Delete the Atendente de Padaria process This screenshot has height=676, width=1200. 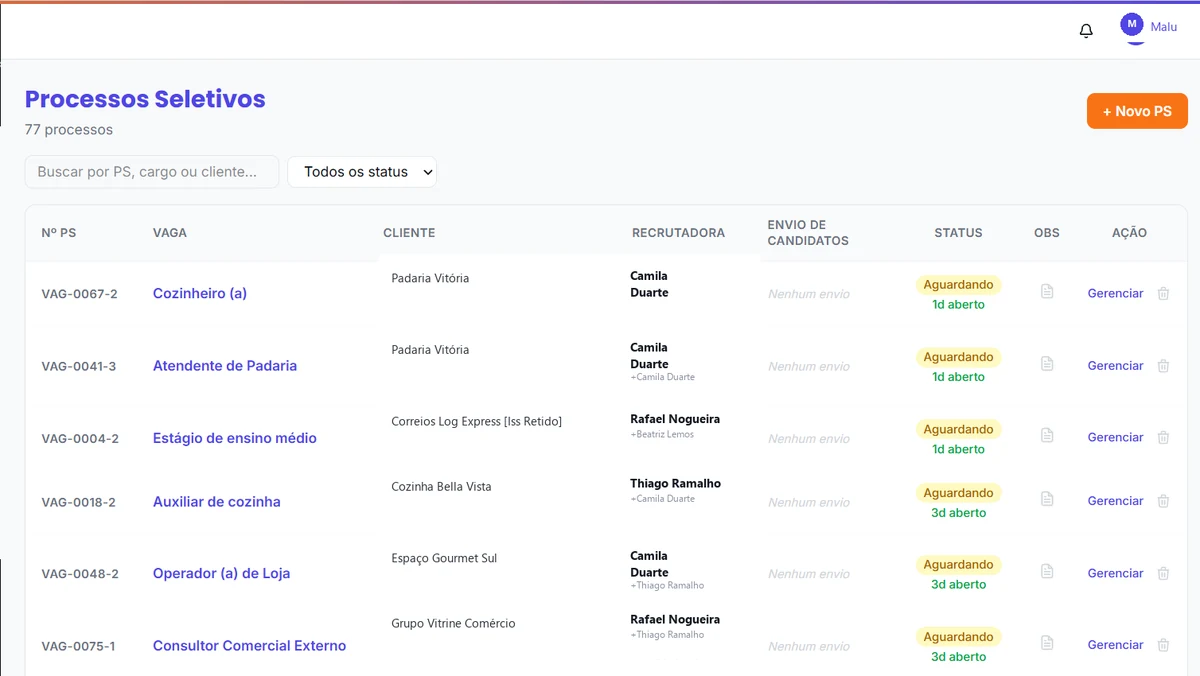pos(1163,366)
